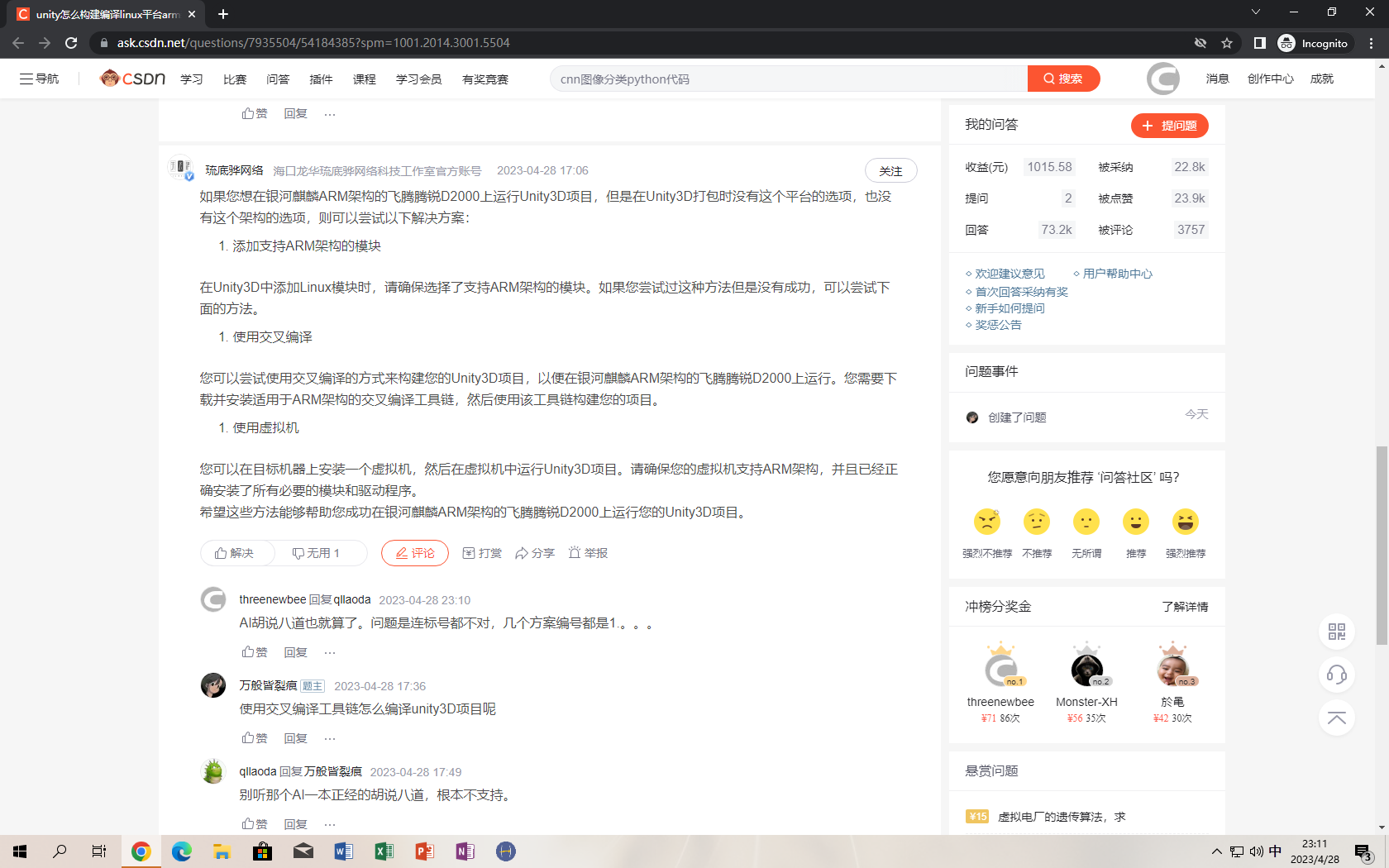Open 琉底骅网络 author avatar
Screen dimensions: 1389x868
pos(180,169)
